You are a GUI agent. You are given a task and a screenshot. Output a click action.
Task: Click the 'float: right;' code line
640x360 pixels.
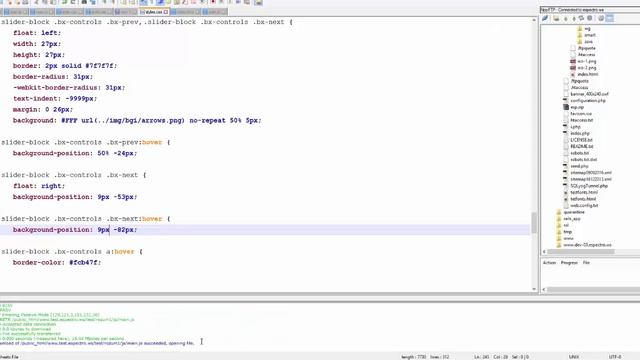click(x=39, y=186)
